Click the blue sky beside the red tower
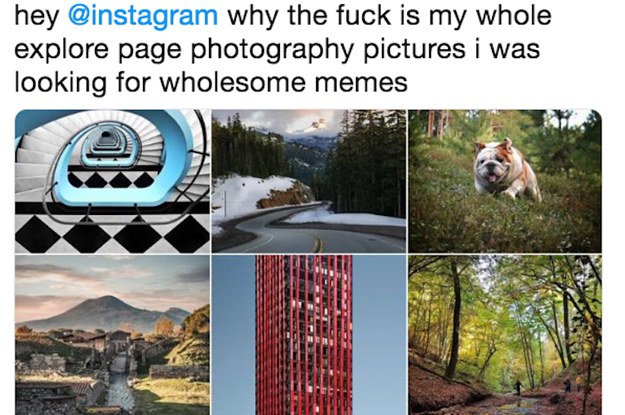Viewport: 625px width, 415px height. [379, 335]
